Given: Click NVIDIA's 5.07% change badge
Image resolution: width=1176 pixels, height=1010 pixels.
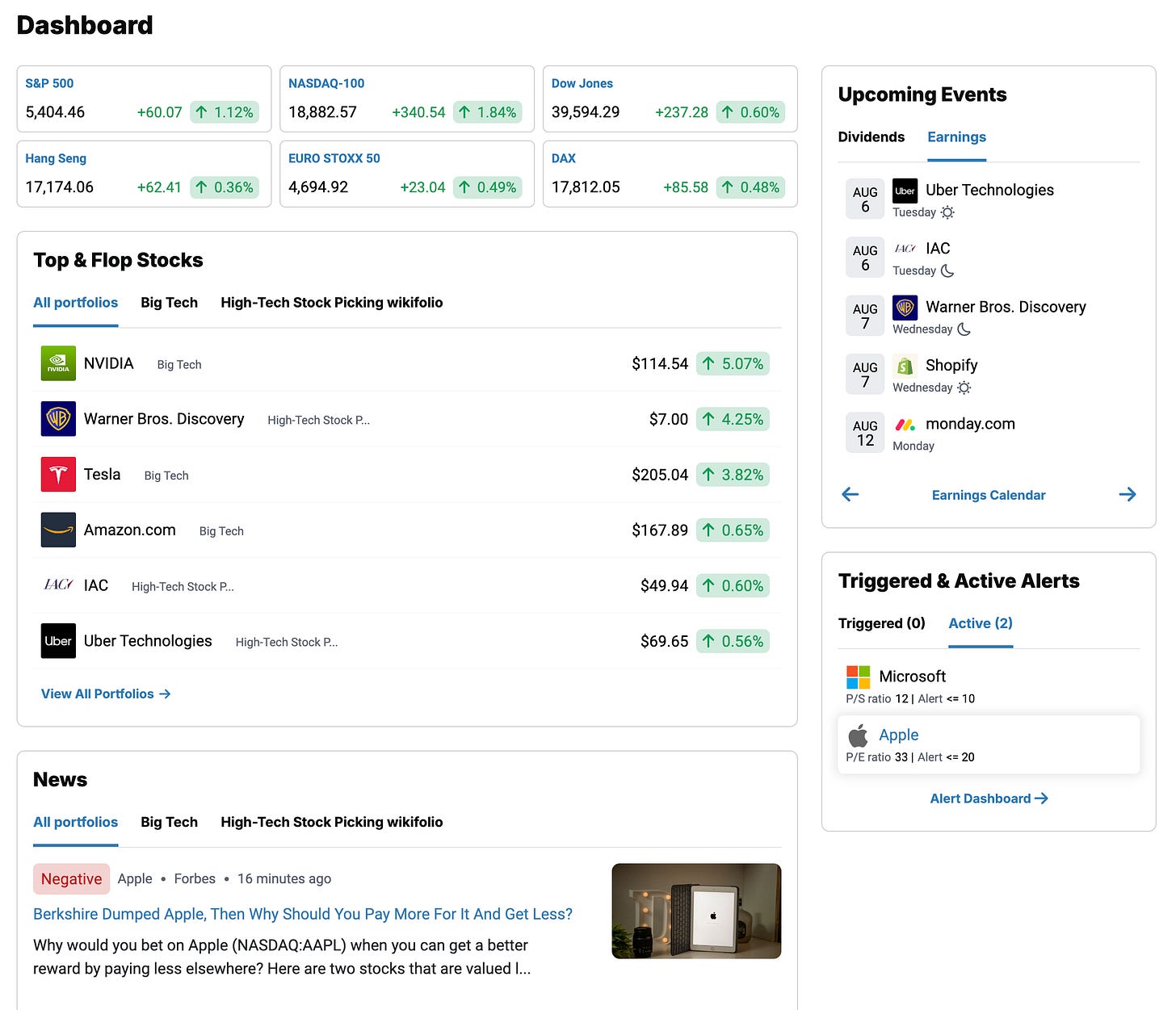Looking at the screenshot, I should [733, 363].
